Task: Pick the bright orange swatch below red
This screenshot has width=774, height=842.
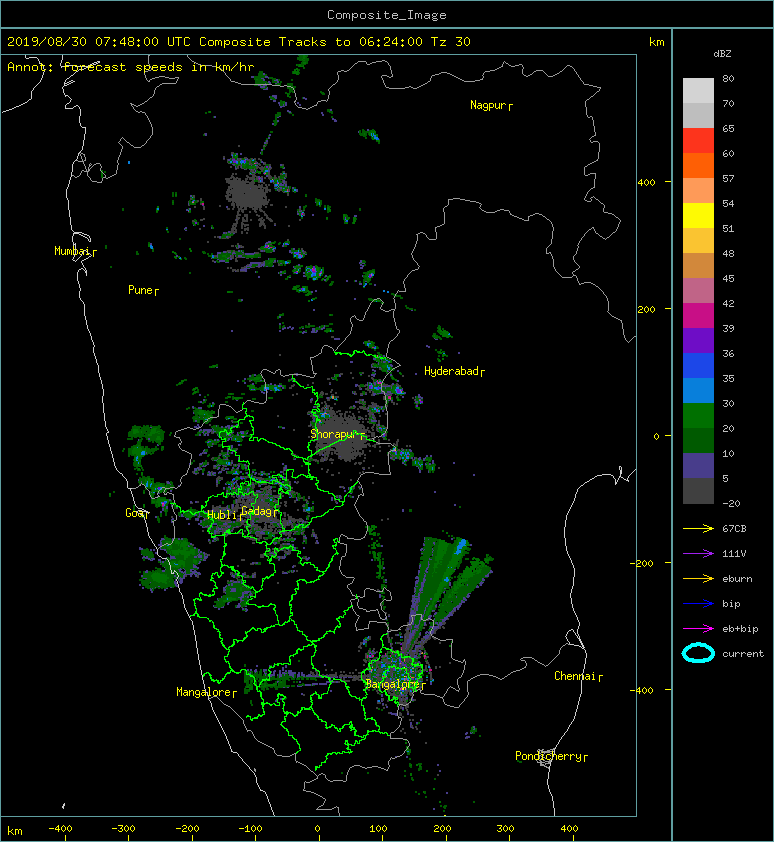Action: [x=698, y=165]
